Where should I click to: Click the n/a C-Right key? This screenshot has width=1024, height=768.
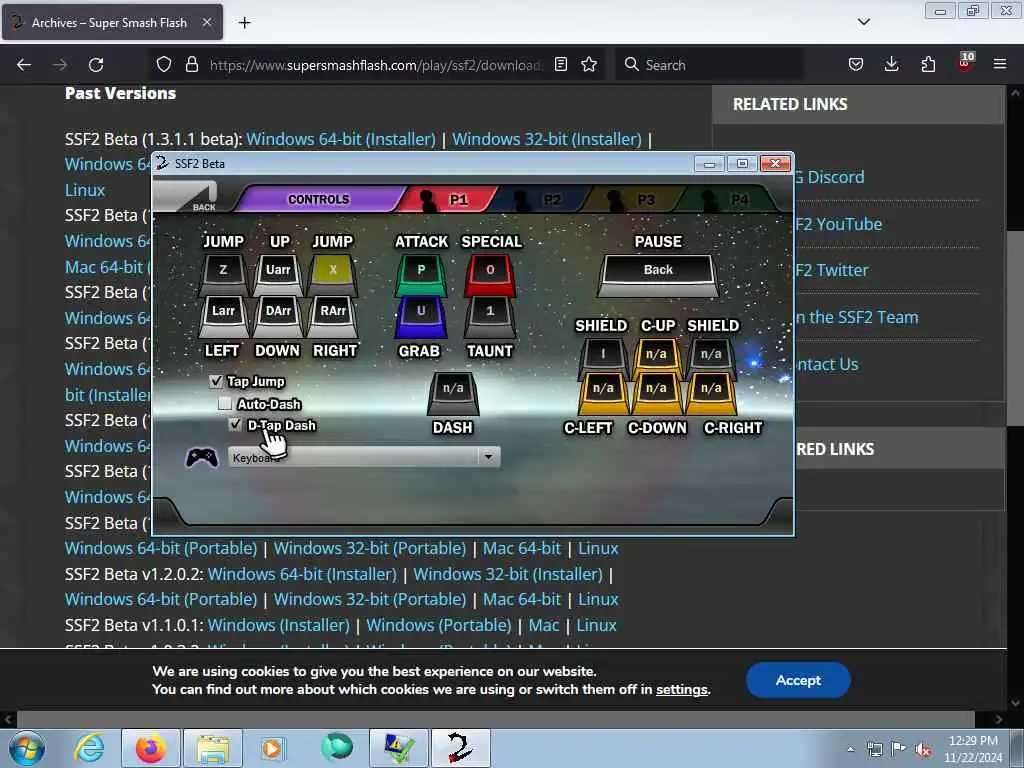click(x=711, y=393)
